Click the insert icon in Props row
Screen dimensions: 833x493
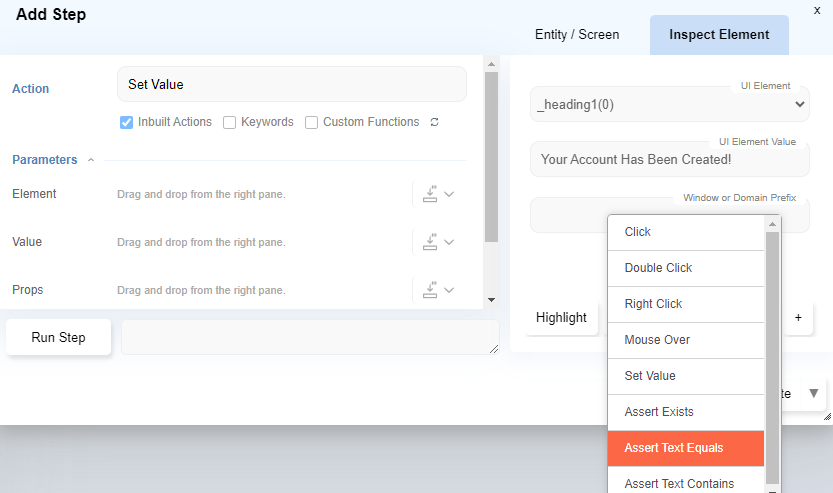[430, 290]
